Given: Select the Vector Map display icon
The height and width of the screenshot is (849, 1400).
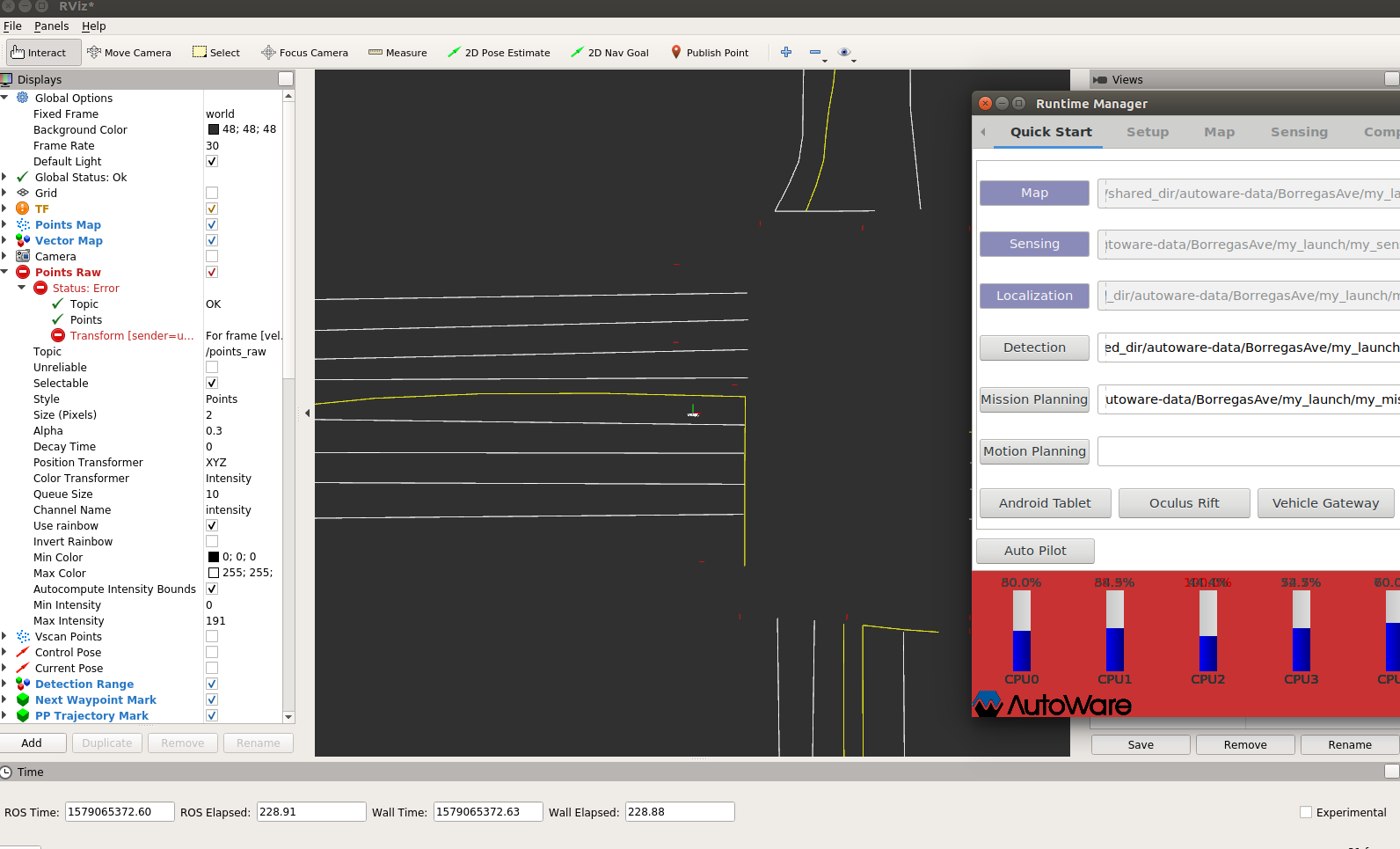Looking at the screenshot, I should click(23, 240).
